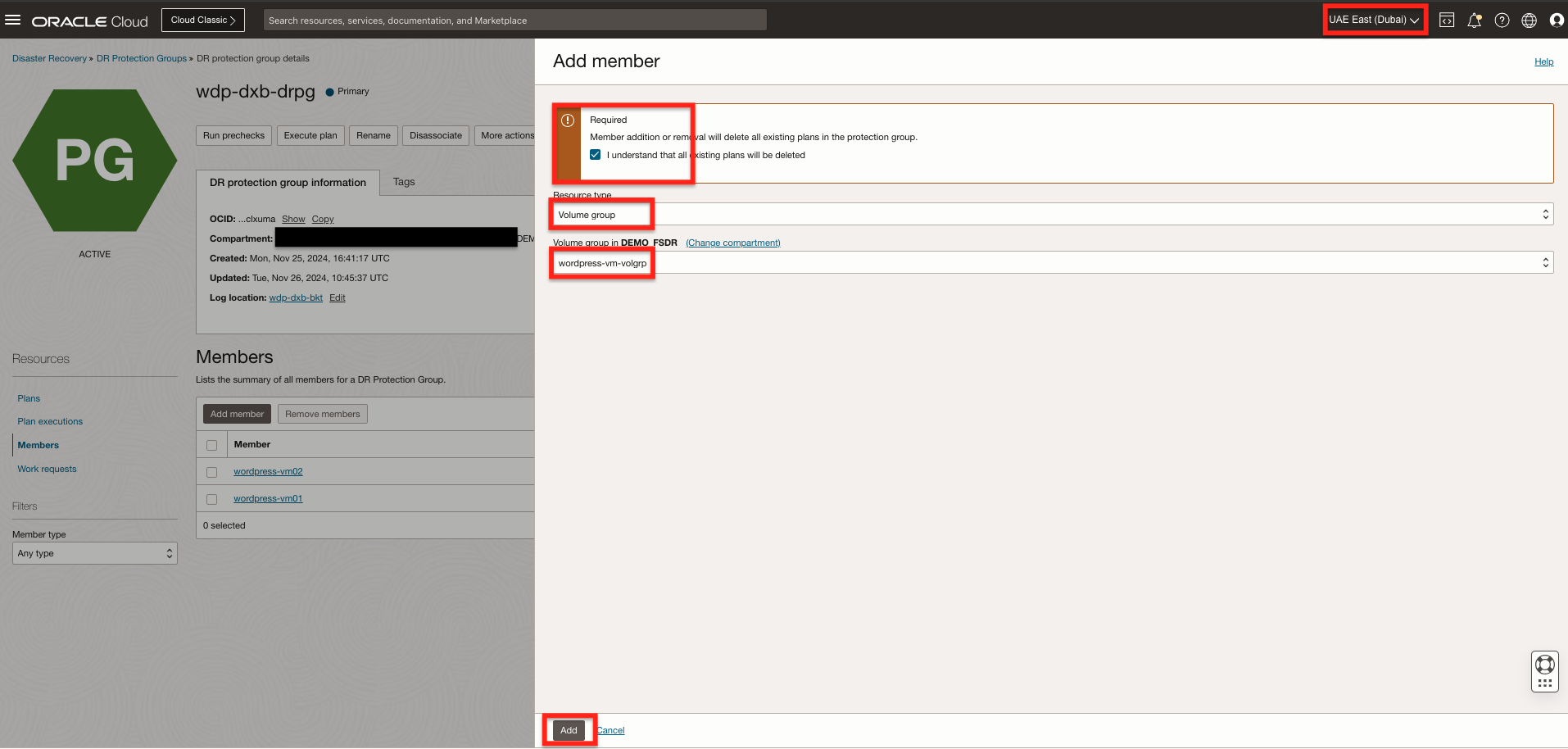
Task: Open the wordpress-vm01 member link
Action: point(268,498)
